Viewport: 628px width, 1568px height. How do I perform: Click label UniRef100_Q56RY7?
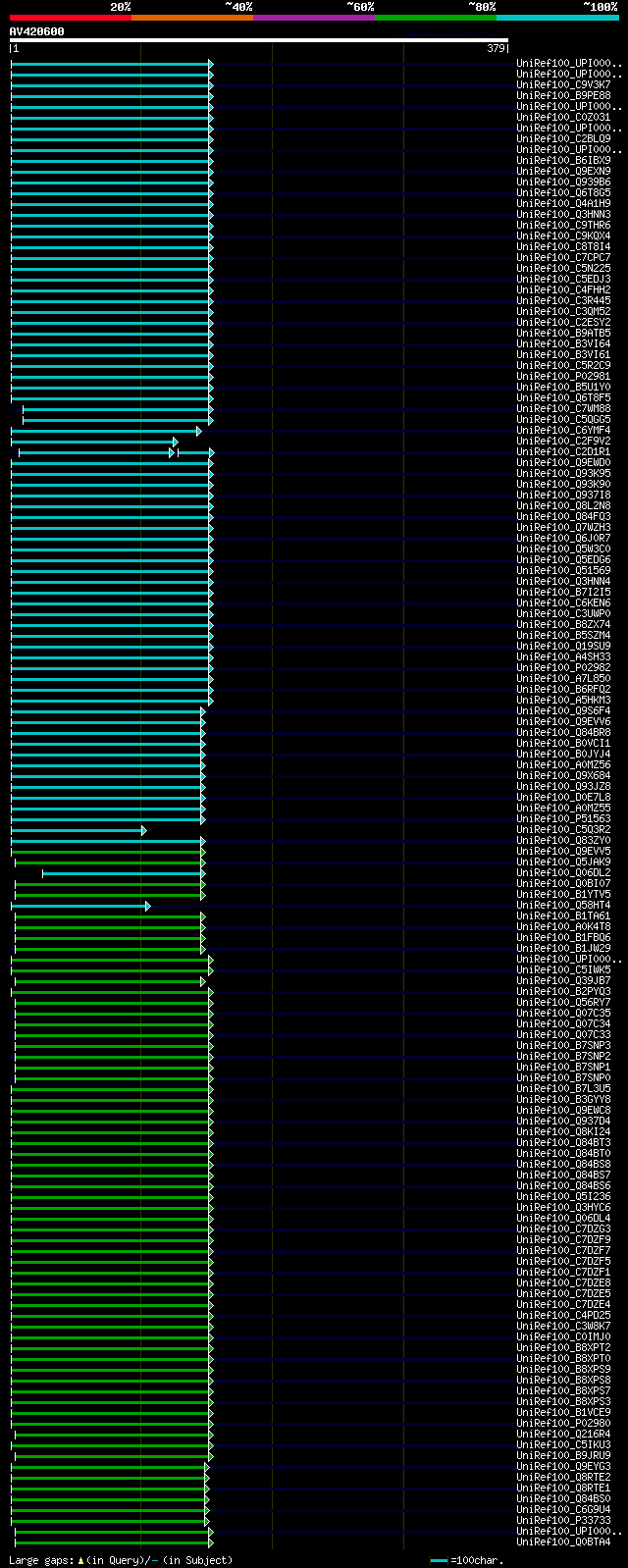coord(563,1003)
